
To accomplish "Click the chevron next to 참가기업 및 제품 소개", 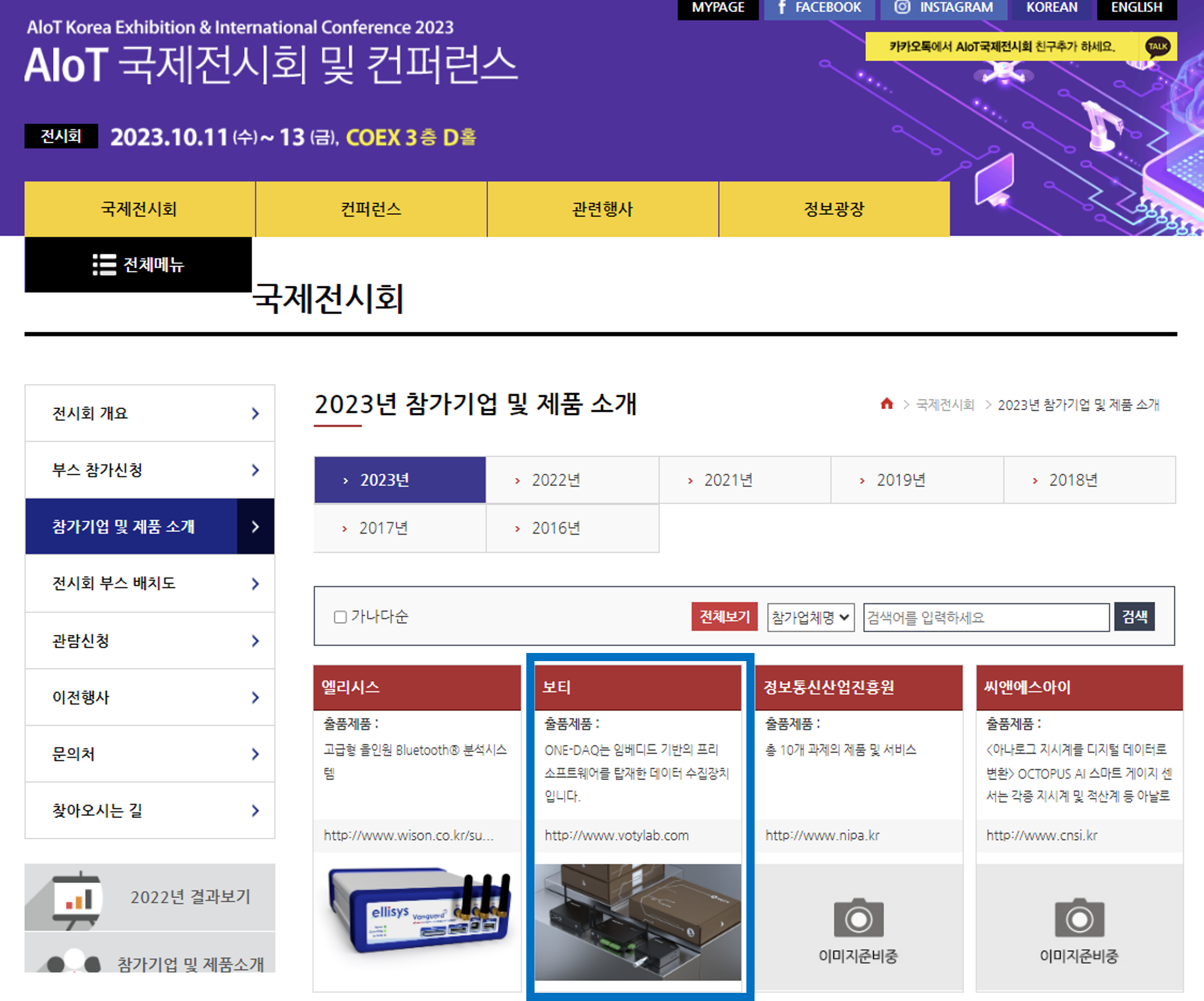I will [255, 527].
